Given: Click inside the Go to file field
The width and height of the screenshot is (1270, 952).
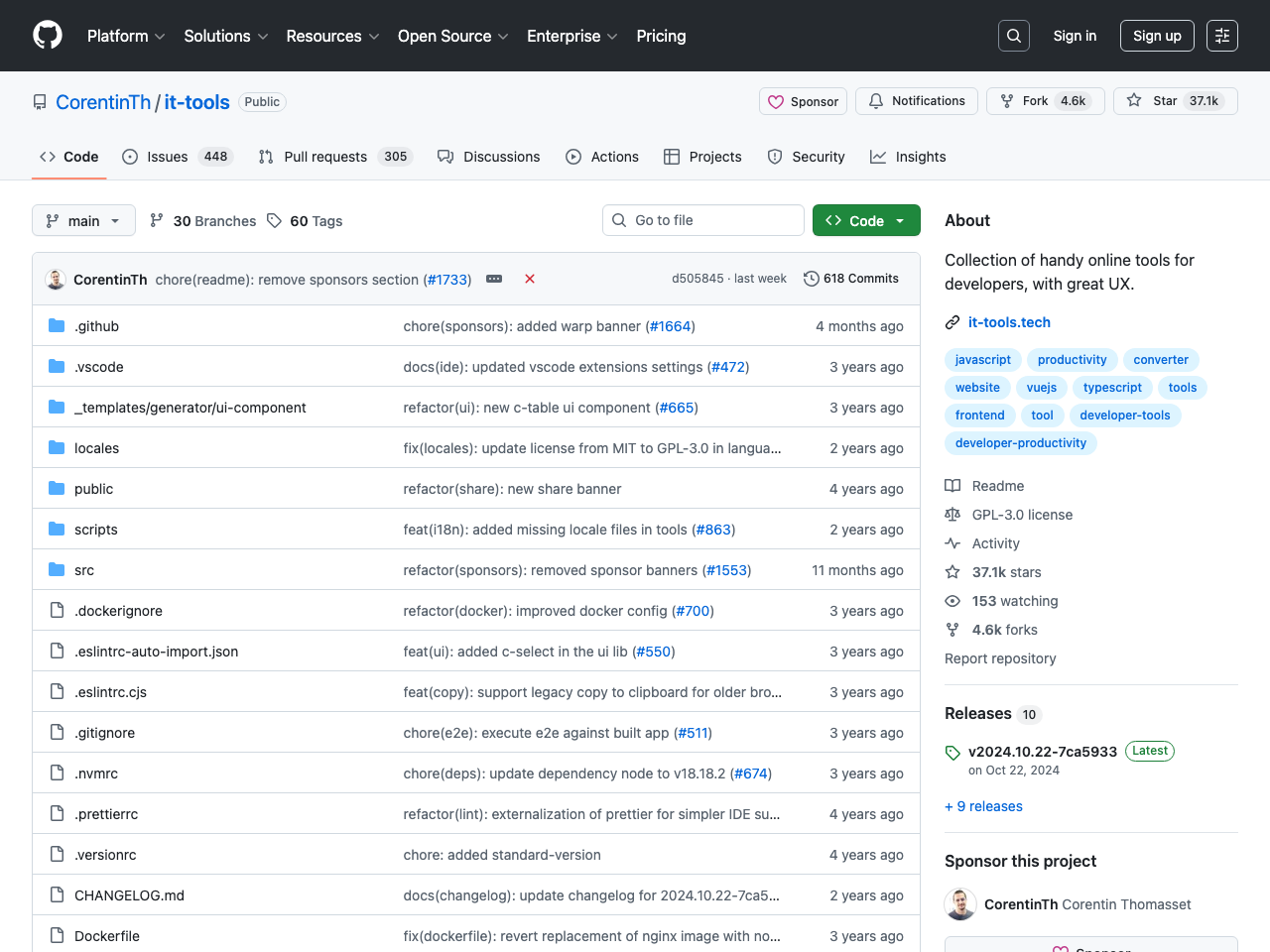Looking at the screenshot, I should click(702, 220).
